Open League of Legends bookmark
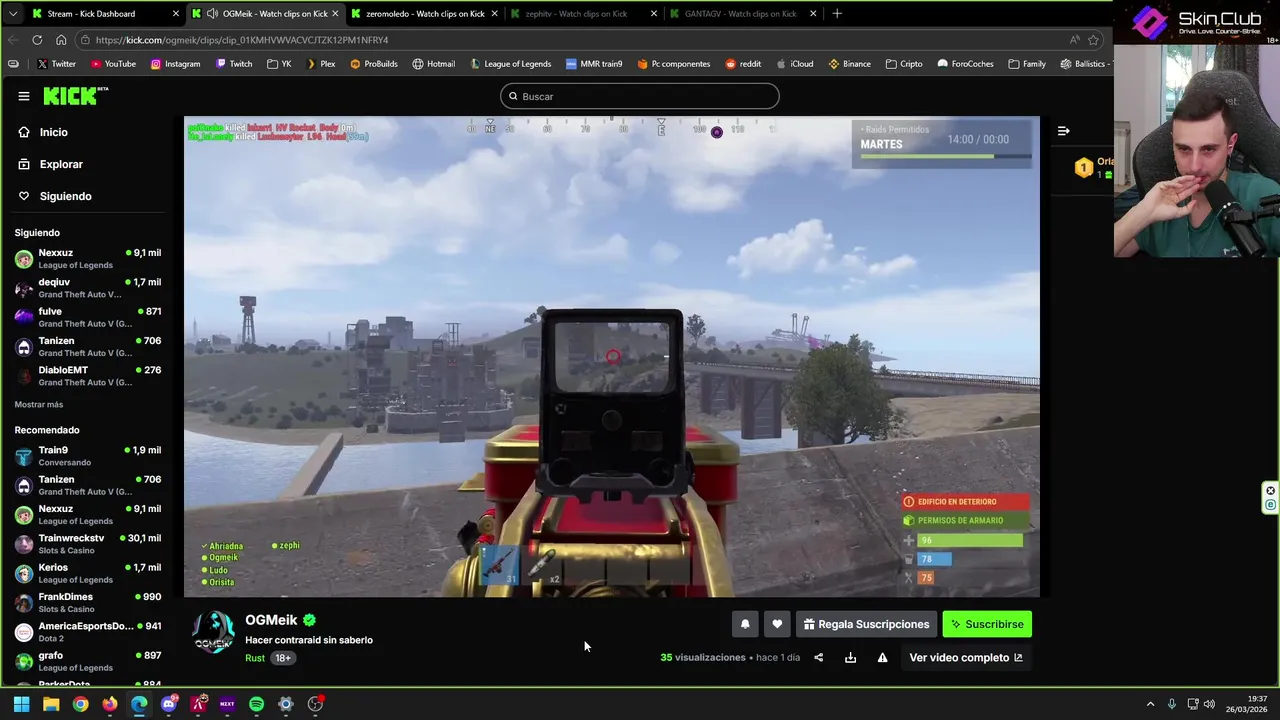 pos(510,64)
